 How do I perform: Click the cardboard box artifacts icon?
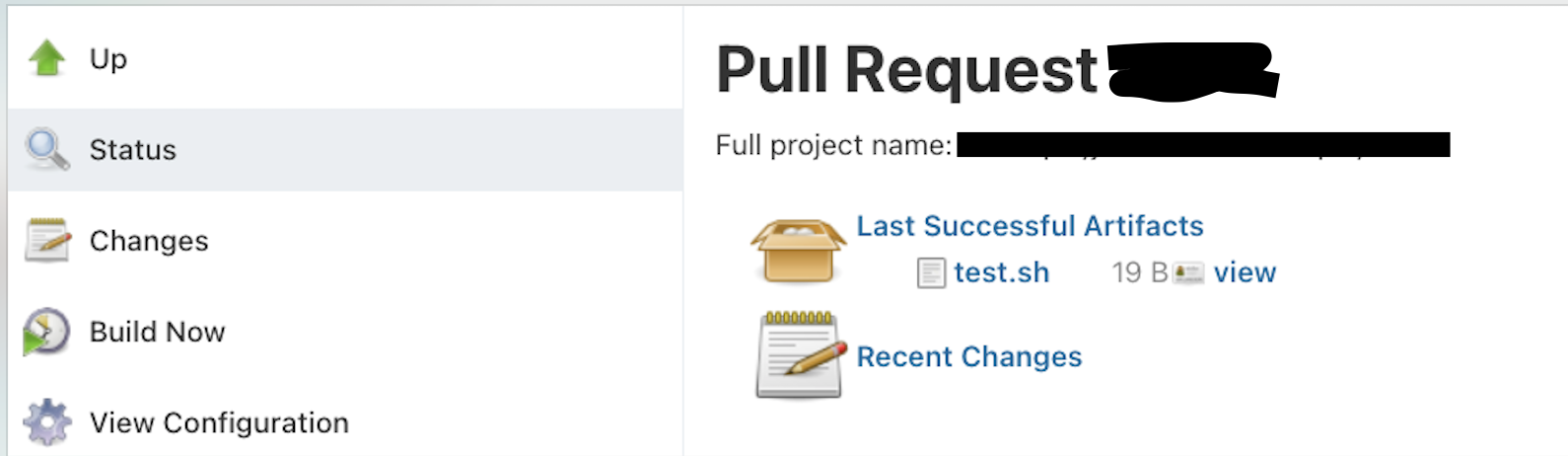pos(799,250)
